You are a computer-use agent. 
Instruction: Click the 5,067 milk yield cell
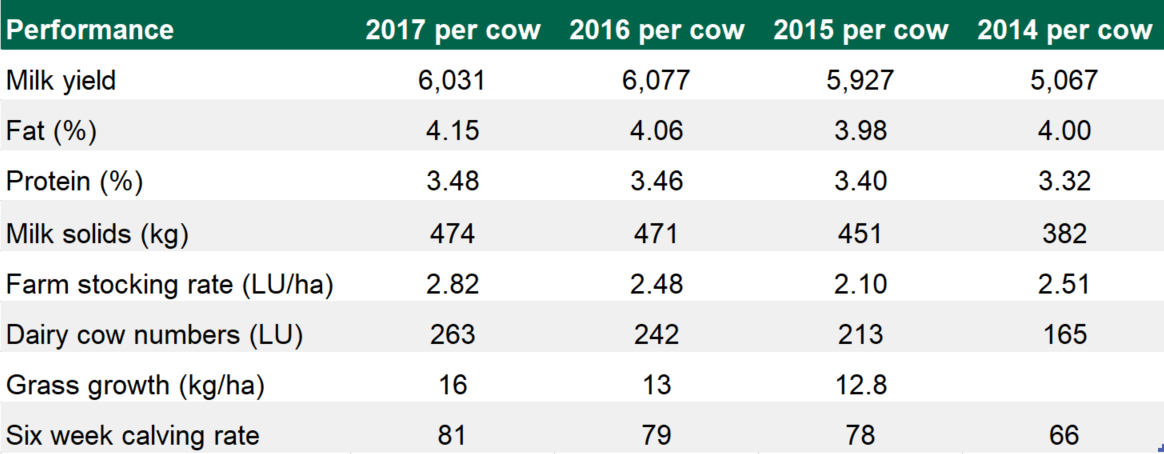[1064, 80]
